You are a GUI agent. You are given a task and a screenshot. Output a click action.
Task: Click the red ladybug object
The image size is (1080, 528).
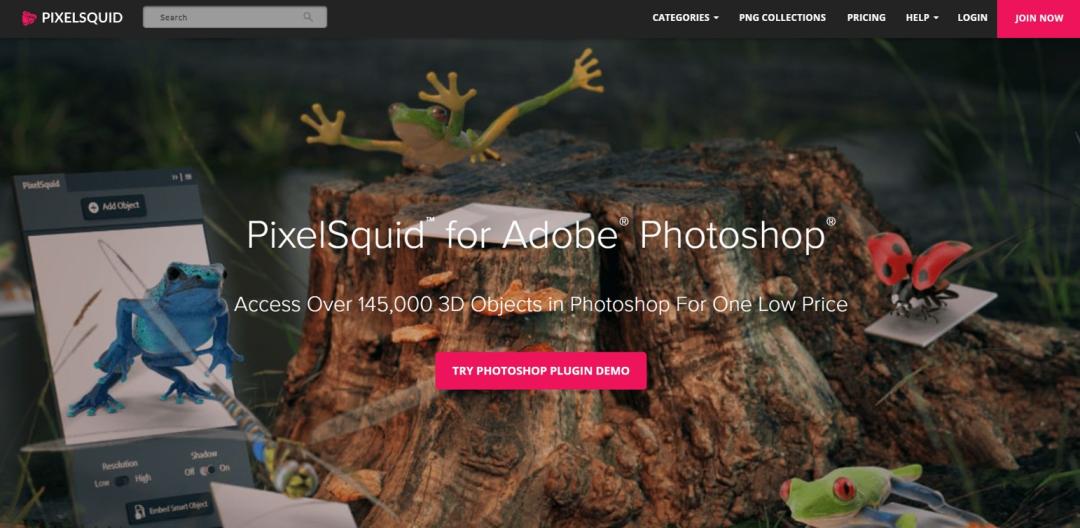(919, 272)
